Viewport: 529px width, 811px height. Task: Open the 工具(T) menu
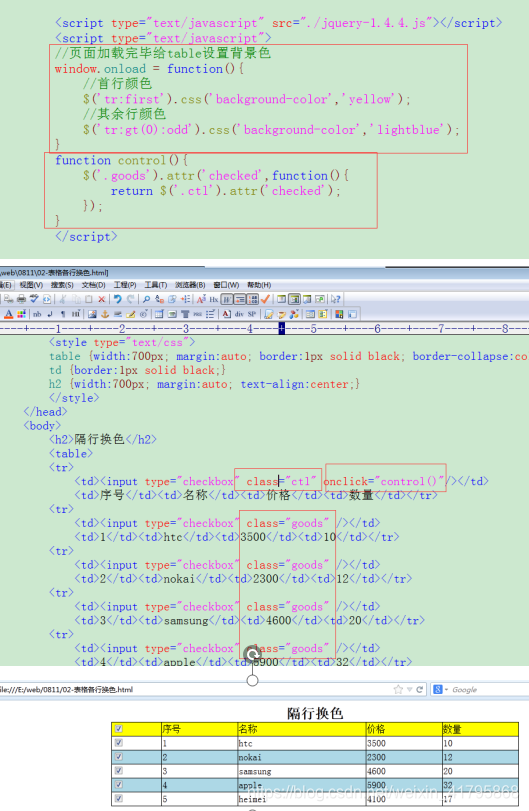click(x=156, y=285)
